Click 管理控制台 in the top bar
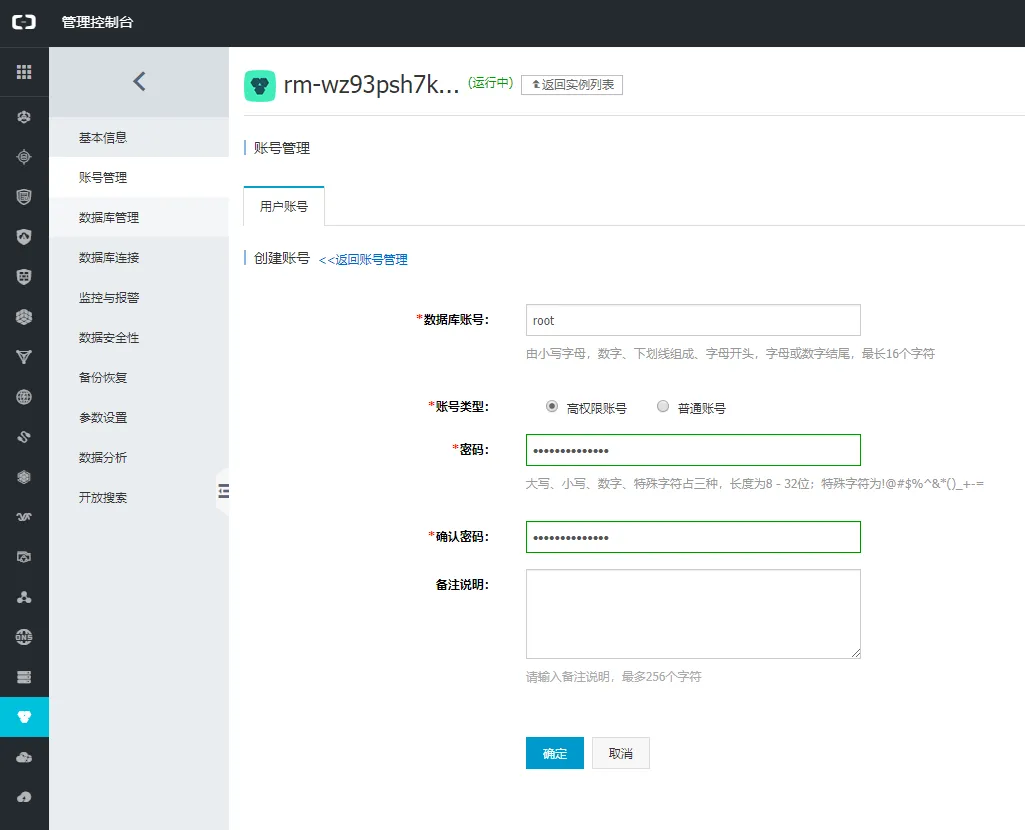Image resolution: width=1025 pixels, height=830 pixels. (x=97, y=22)
